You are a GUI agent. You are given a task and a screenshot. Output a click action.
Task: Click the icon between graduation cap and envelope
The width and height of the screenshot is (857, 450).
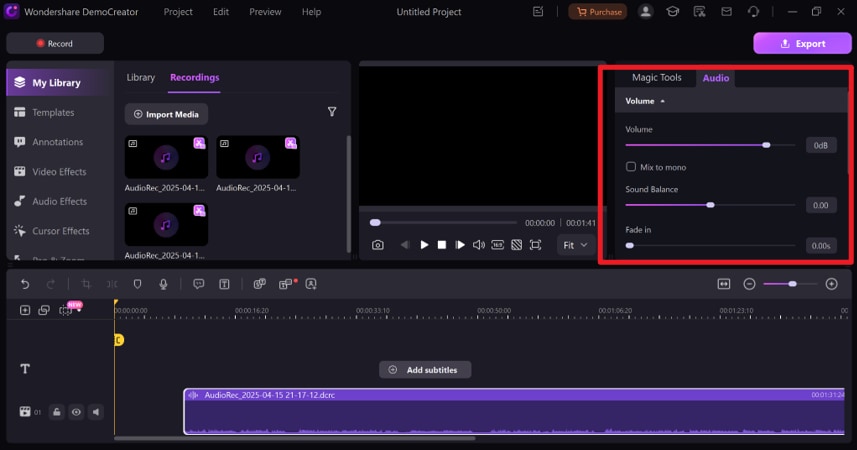(699, 11)
